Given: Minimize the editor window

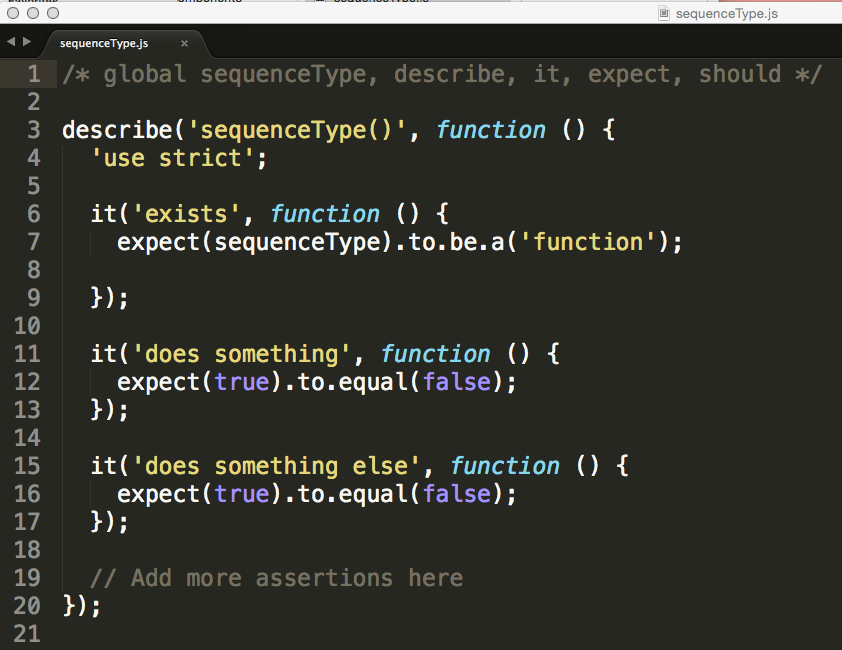Looking at the screenshot, I should (x=34, y=13).
